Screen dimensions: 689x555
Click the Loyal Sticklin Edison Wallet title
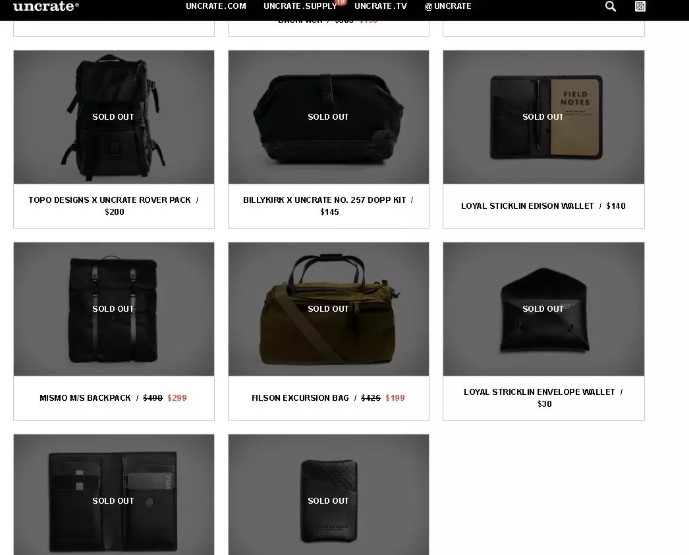coord(527,206)
